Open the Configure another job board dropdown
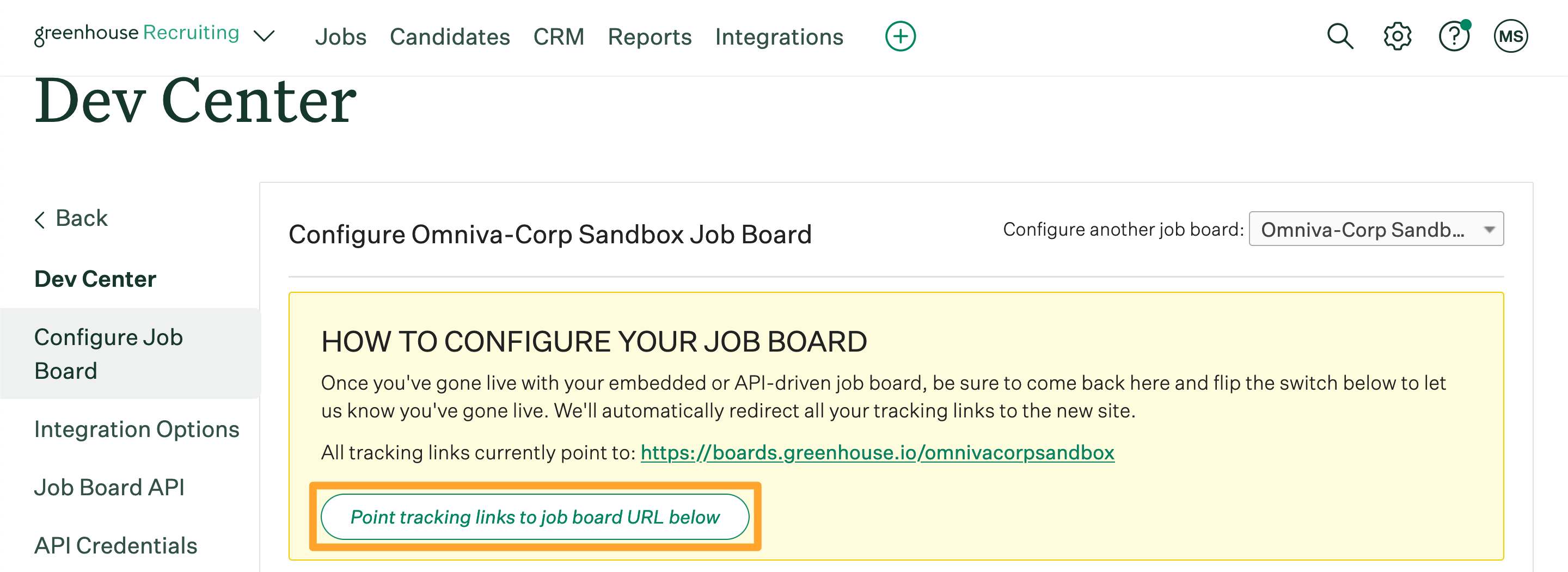 click(1376, 230)
